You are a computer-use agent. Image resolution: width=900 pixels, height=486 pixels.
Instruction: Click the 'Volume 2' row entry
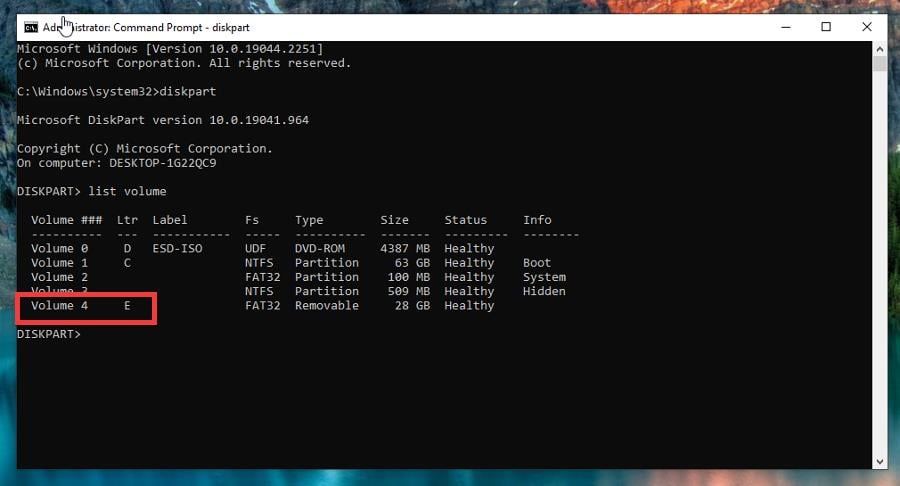click(x=60, y=277)
